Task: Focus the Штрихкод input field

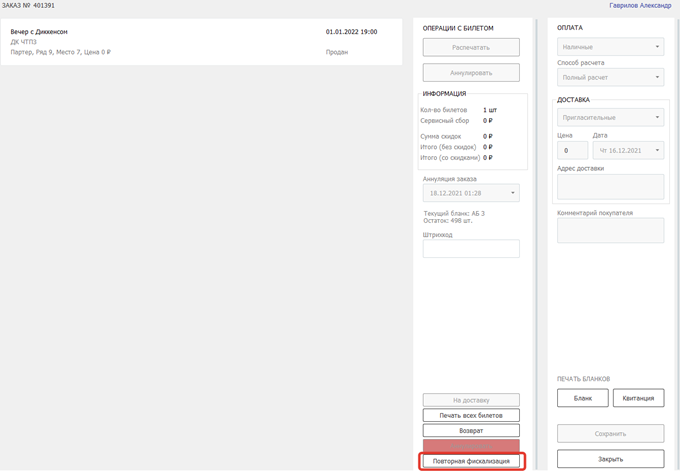Action: coord(471,249)
